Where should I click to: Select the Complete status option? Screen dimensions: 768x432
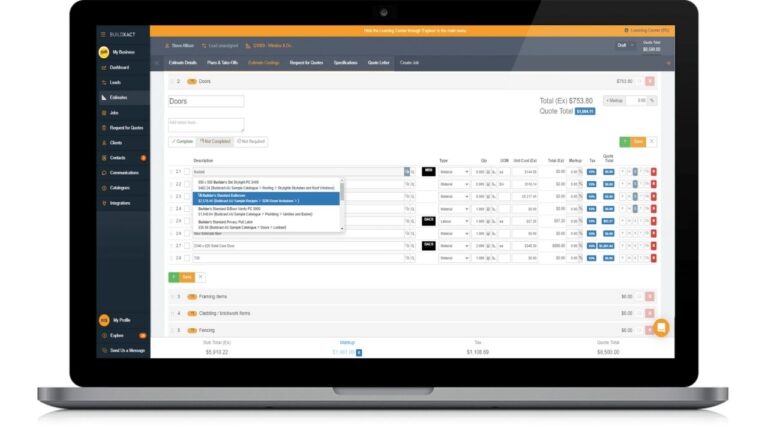(x=182, y=142)
